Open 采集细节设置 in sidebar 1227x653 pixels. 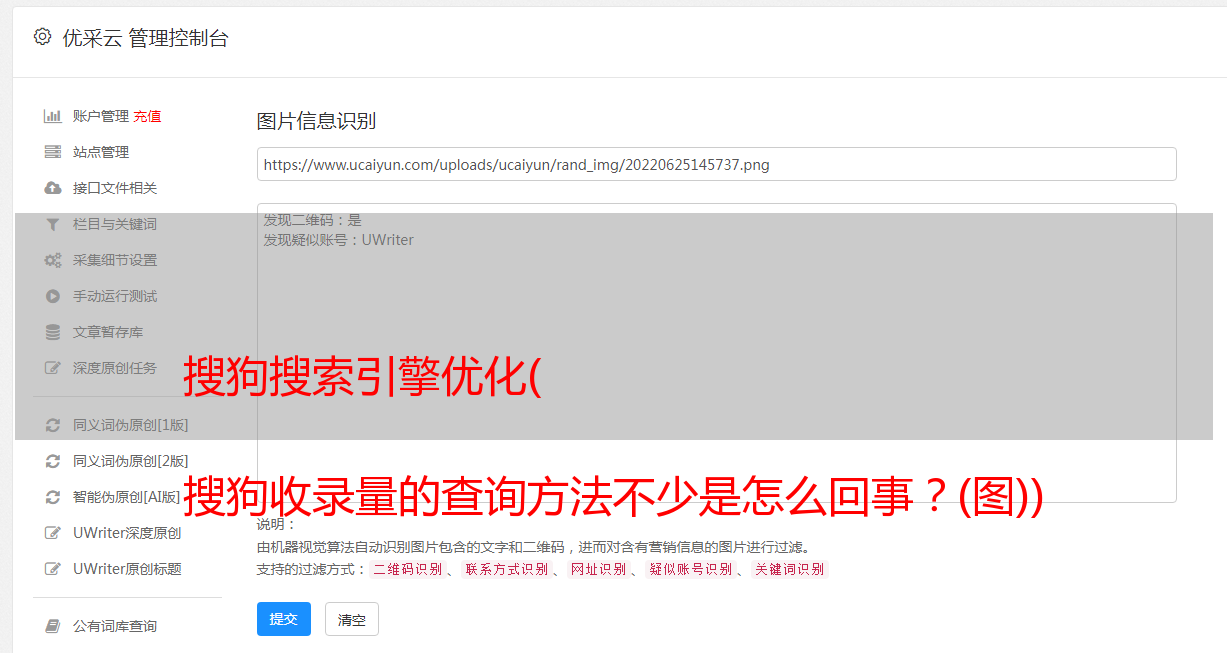click(x=115, y=260)
